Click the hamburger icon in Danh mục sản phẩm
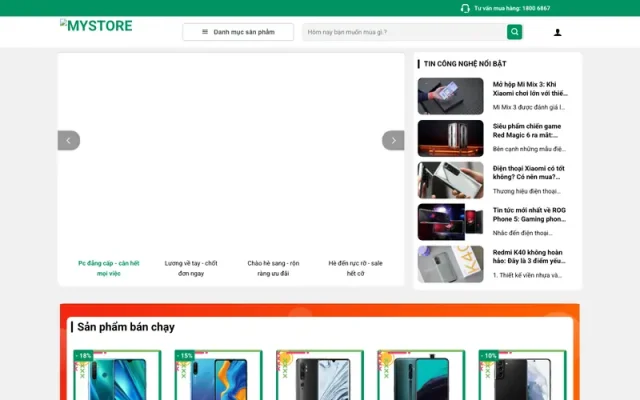640x400 pixels. (x=205, y=32)
